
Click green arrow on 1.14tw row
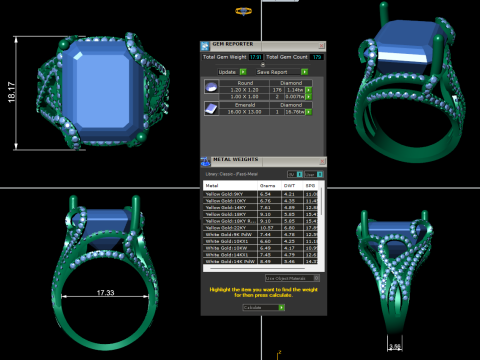point(309,90)
